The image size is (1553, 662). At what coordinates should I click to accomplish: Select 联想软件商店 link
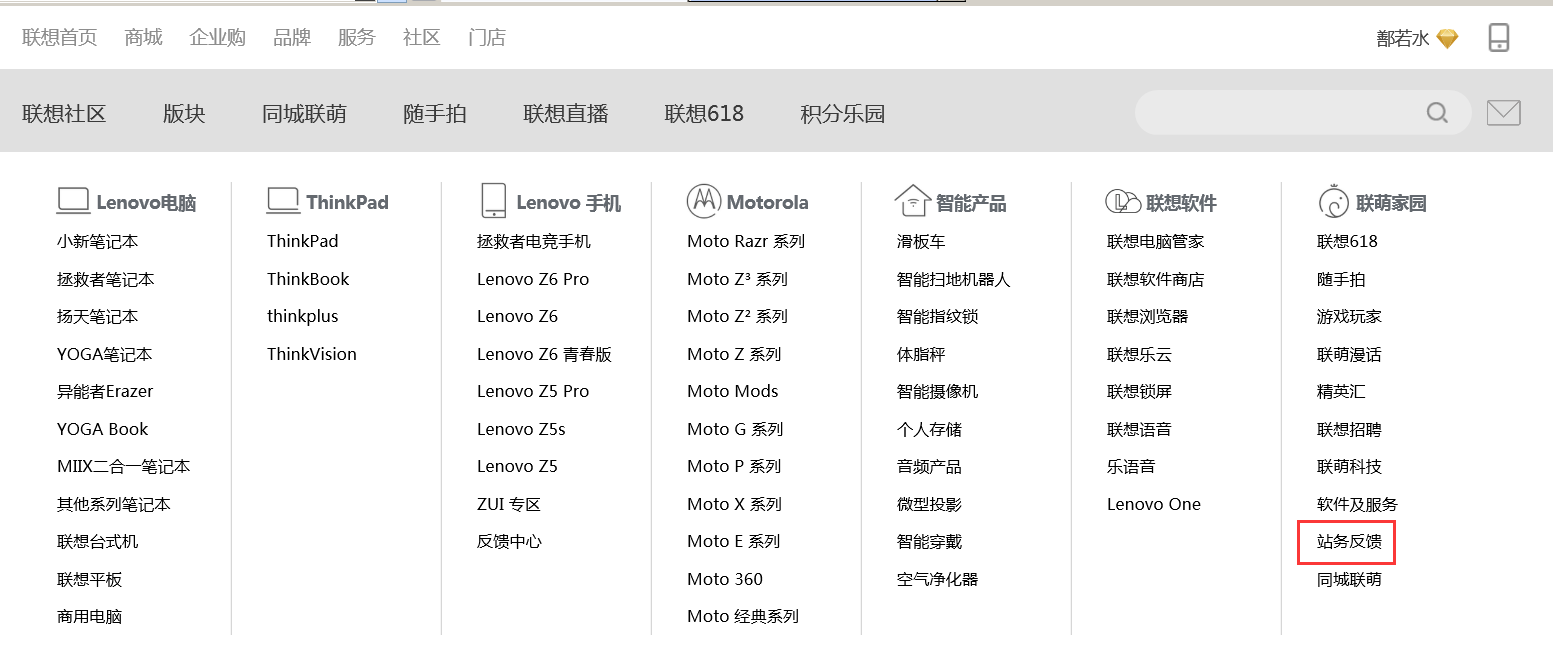tap(1156, 279)
